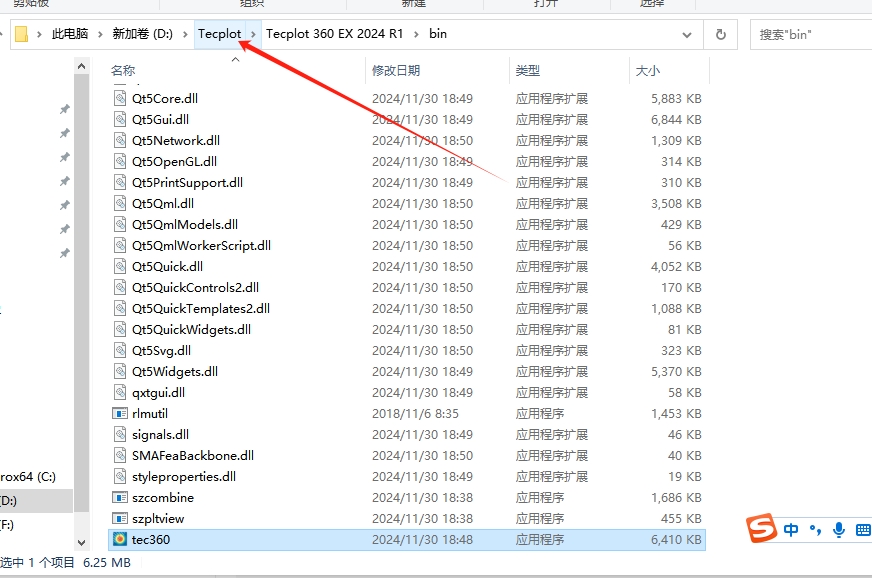Viewport: 872px width, 578px height.
Task: Select the rlmutil executable icon
Action: (120, 414)
